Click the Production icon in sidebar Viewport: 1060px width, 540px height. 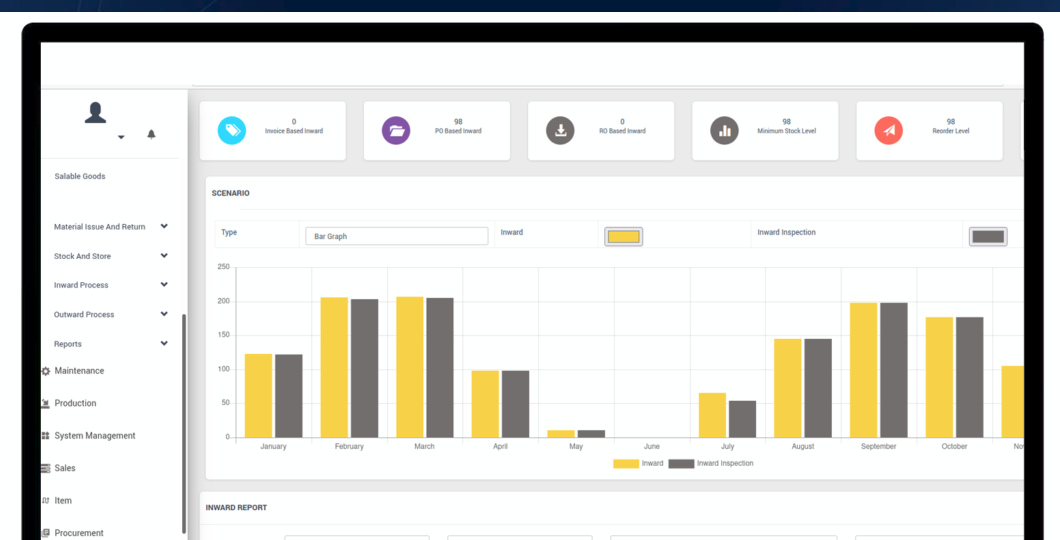click(45, 403)
